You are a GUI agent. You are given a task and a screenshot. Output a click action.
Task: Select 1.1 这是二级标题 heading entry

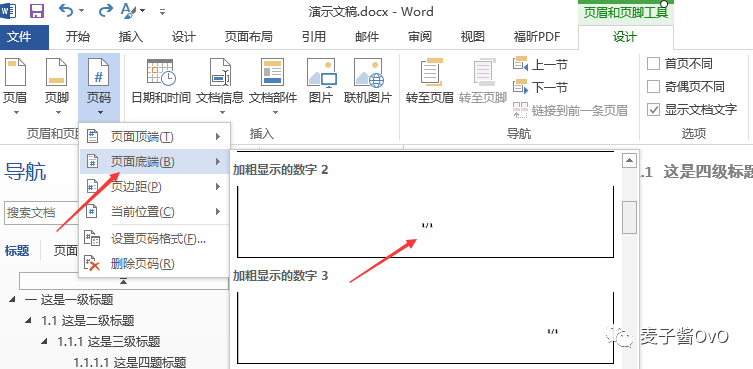pos(88,320)
